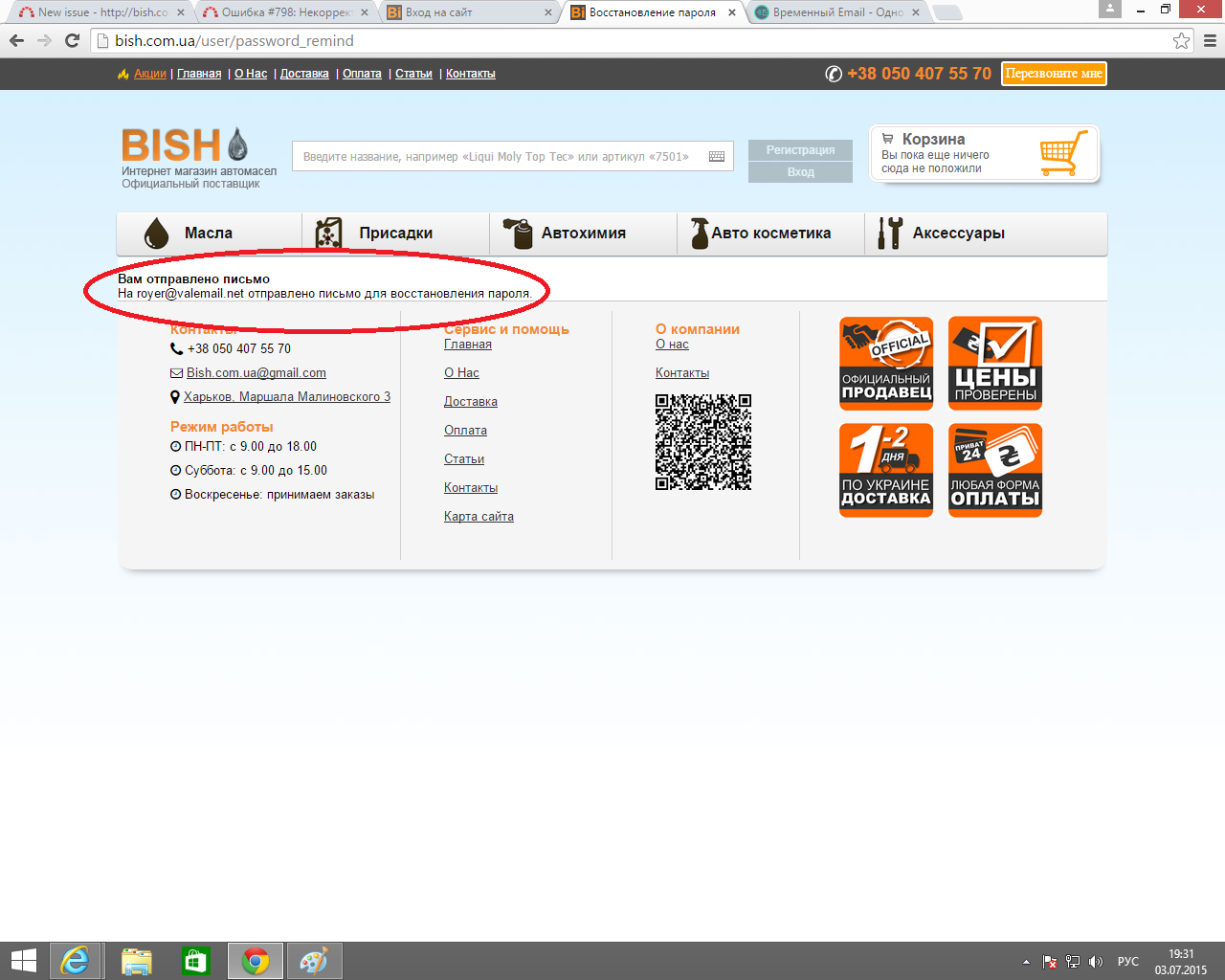Click the verified prices badge
Image resolution: width=1225 pixels, height=980 pixels.
tap(995, 364)
